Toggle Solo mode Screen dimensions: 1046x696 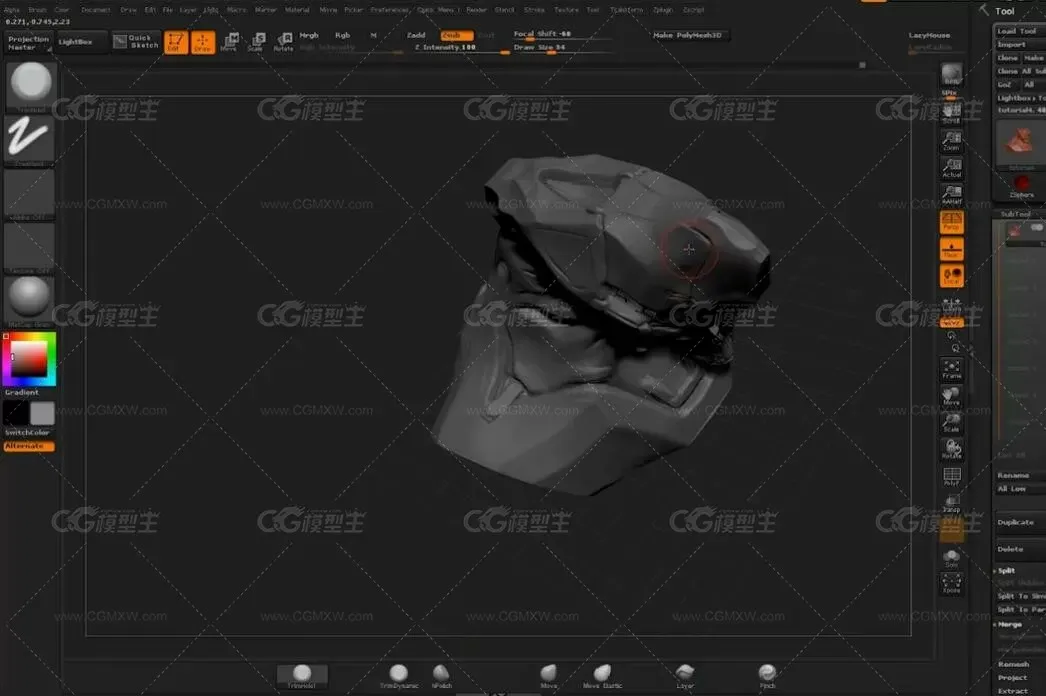pos(951,559)
